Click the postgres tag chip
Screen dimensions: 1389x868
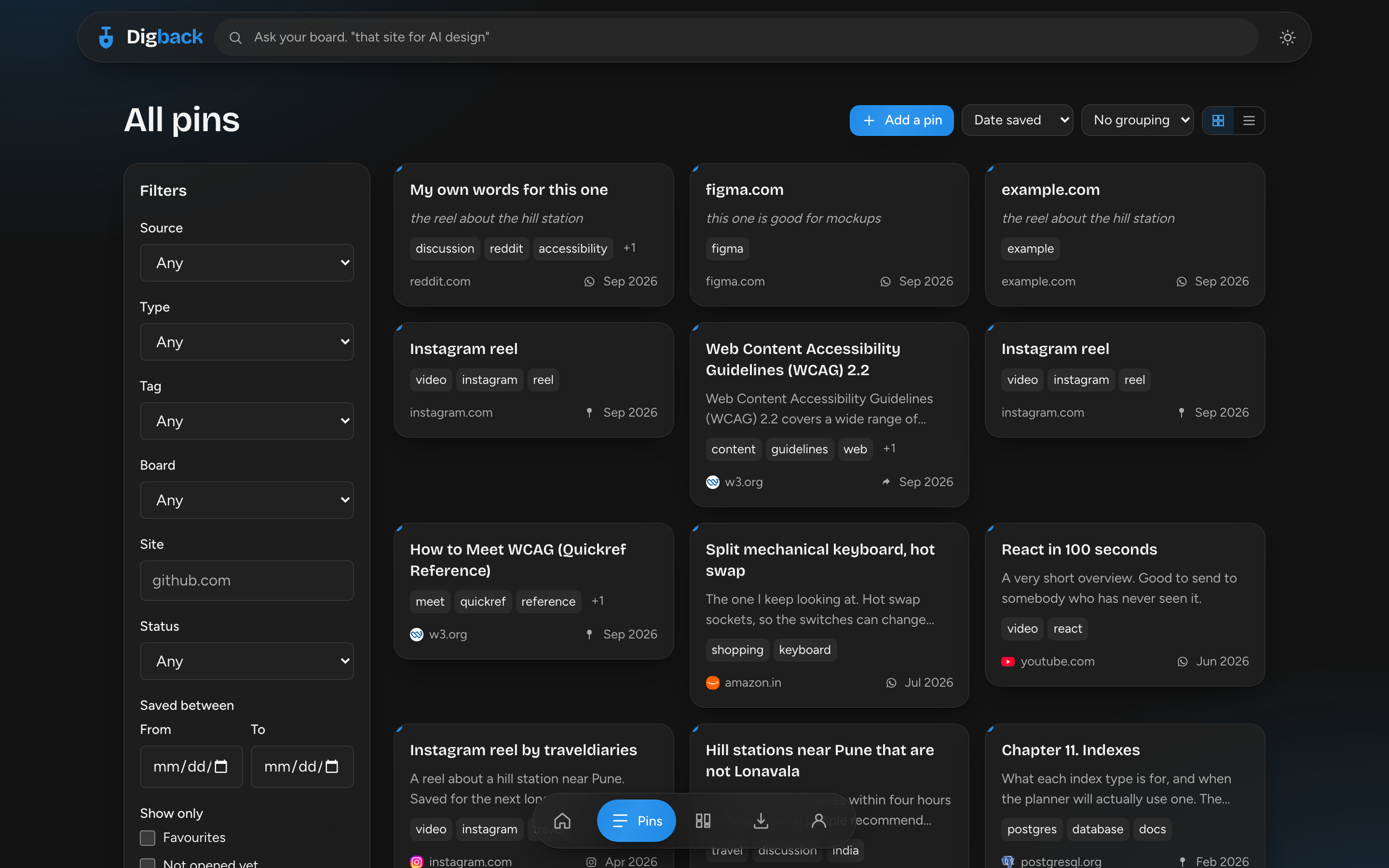point(1032,829)
